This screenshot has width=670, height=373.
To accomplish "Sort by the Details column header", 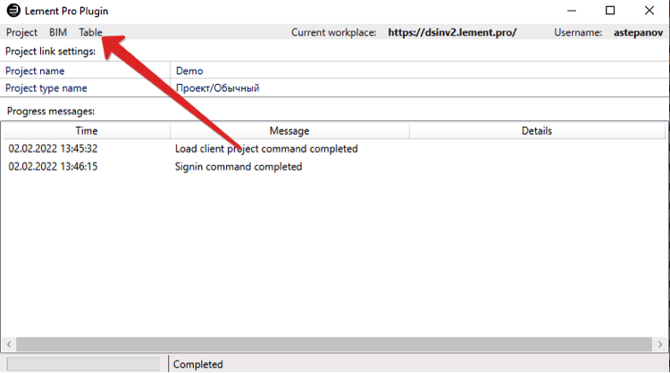I will pos(537,131).
